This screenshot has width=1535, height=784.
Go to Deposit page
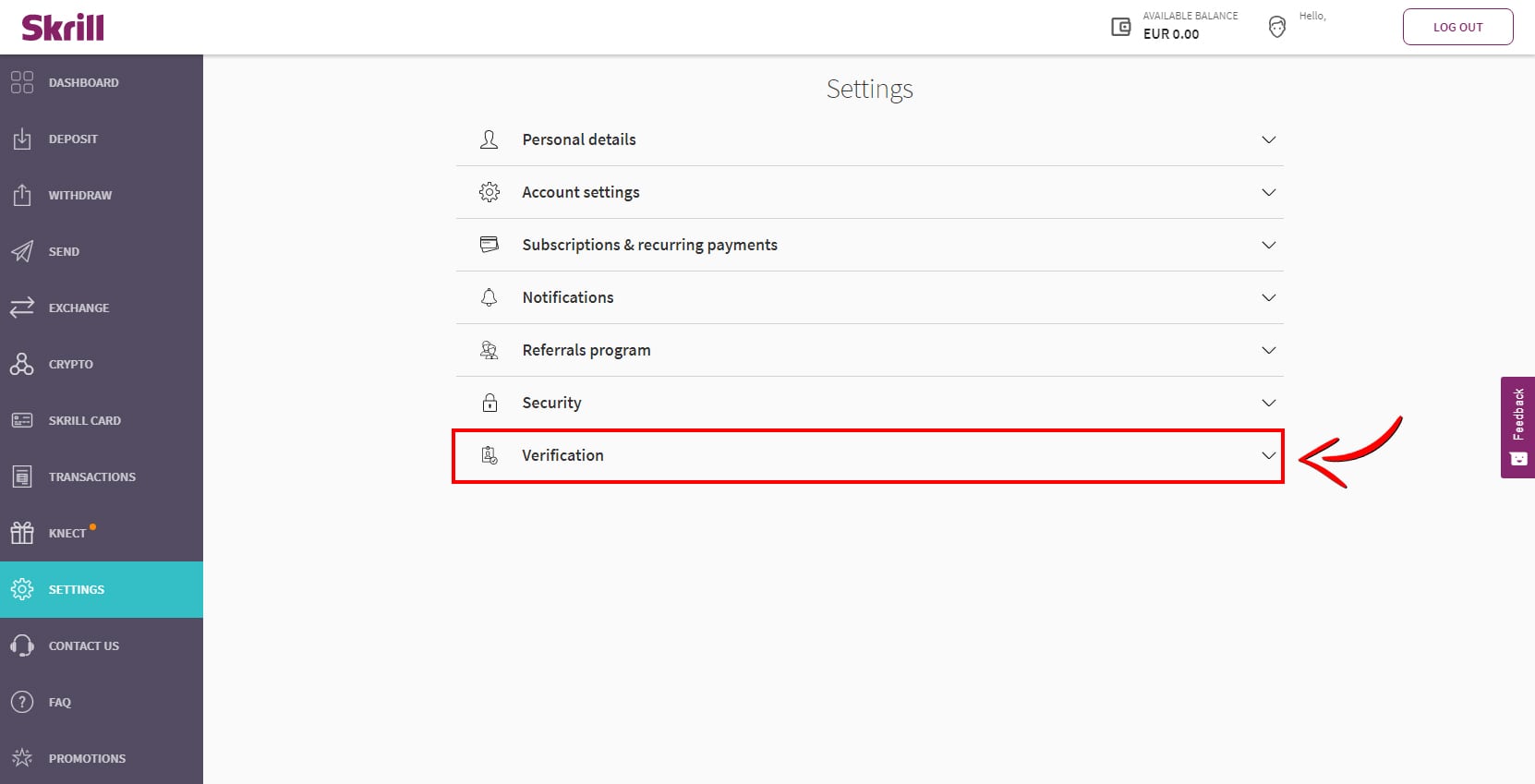pos(102,139)
